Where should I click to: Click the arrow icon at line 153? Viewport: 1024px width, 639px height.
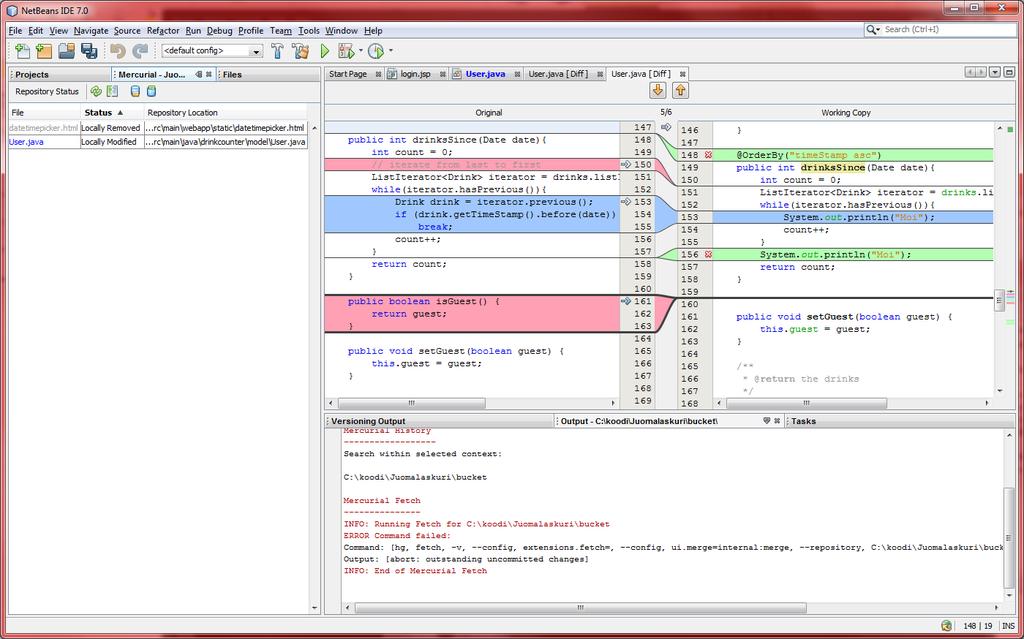(626, 202)
